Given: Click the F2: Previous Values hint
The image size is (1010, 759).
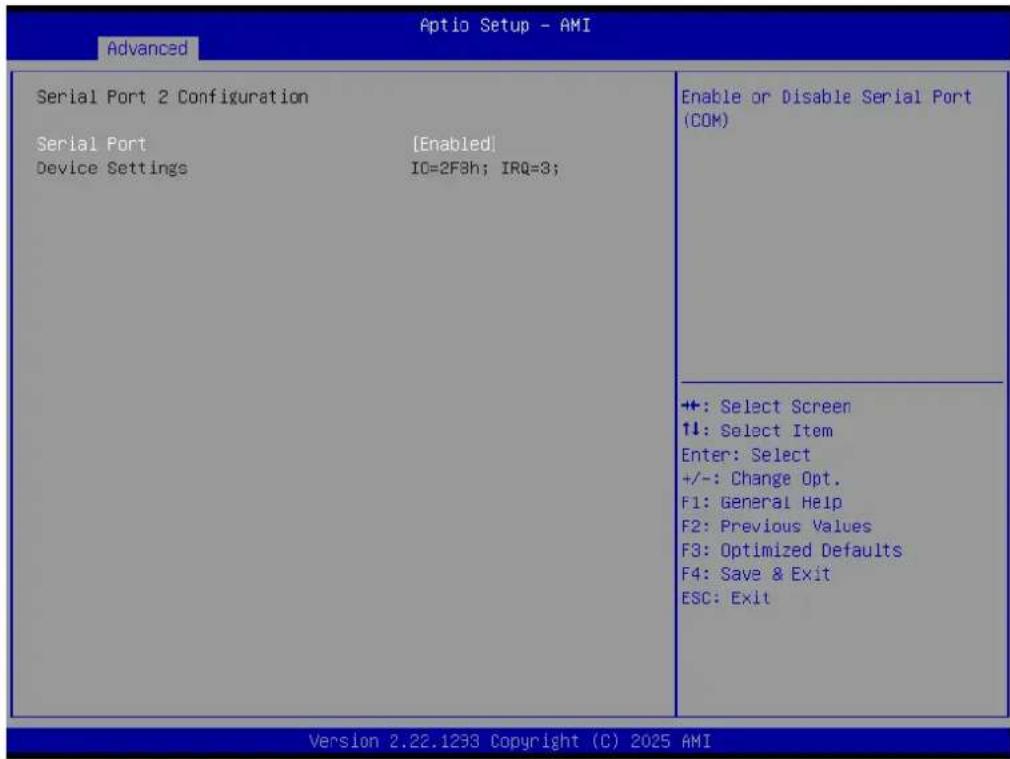Looking at the screenshot, I should (776, 526).
